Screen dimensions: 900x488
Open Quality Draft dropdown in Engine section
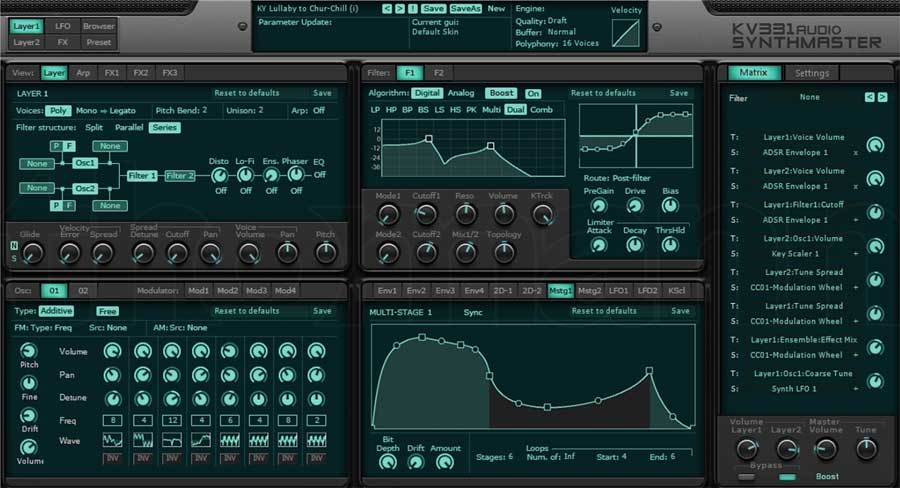(x=557, y=21)
